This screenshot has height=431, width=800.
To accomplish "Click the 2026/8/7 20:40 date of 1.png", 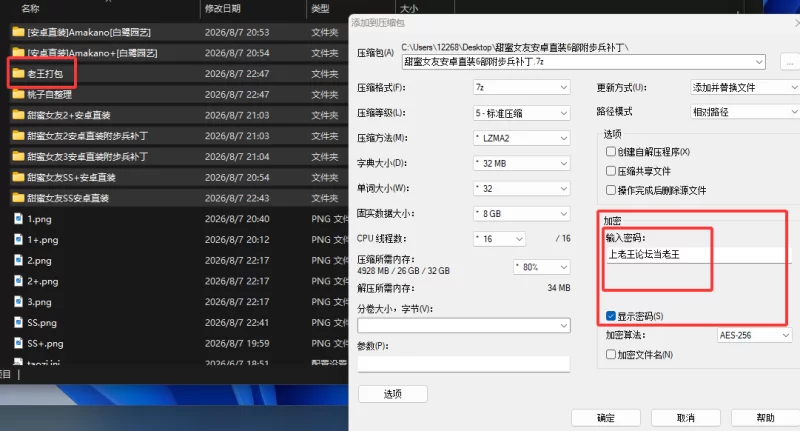I will click(237, 219).
